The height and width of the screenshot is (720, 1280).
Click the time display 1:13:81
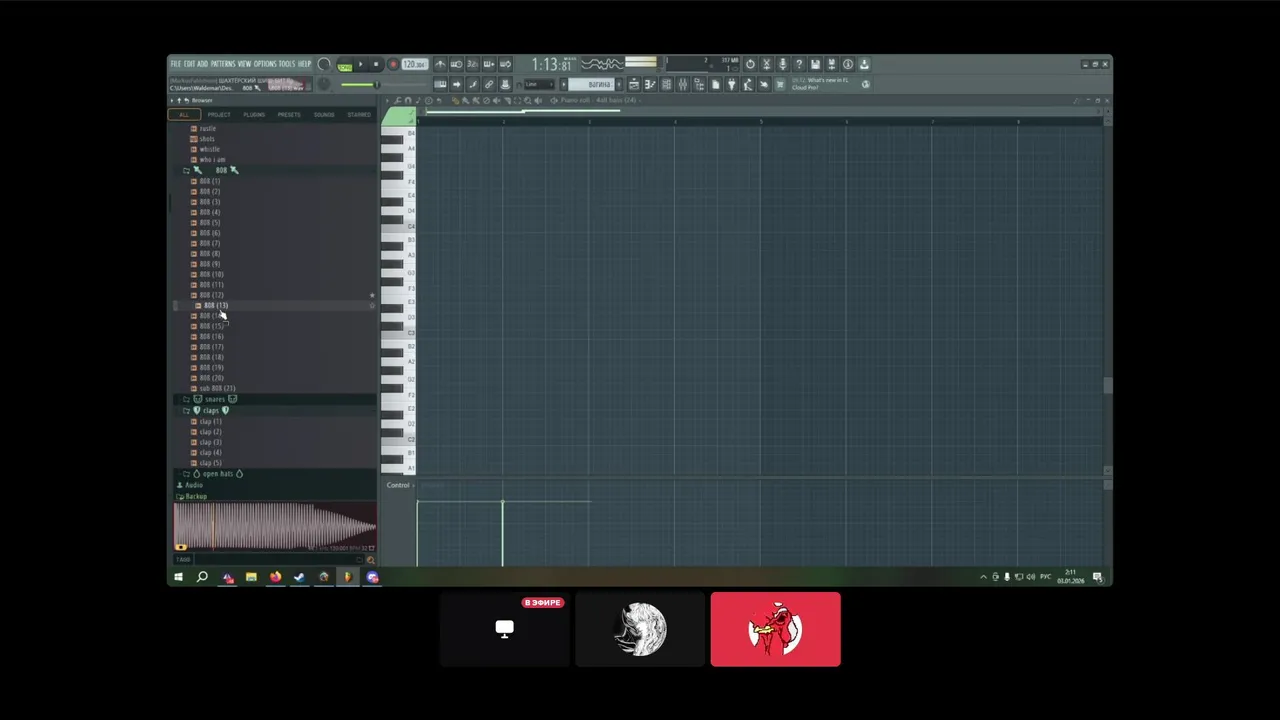552,64
